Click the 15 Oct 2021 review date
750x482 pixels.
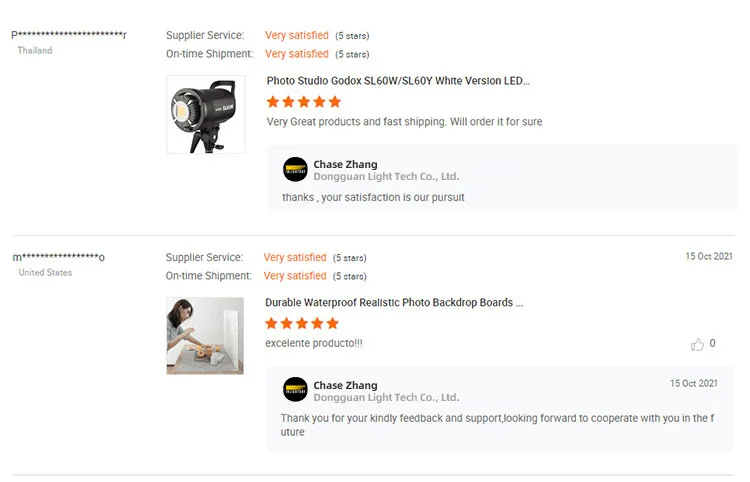[709, 256]
